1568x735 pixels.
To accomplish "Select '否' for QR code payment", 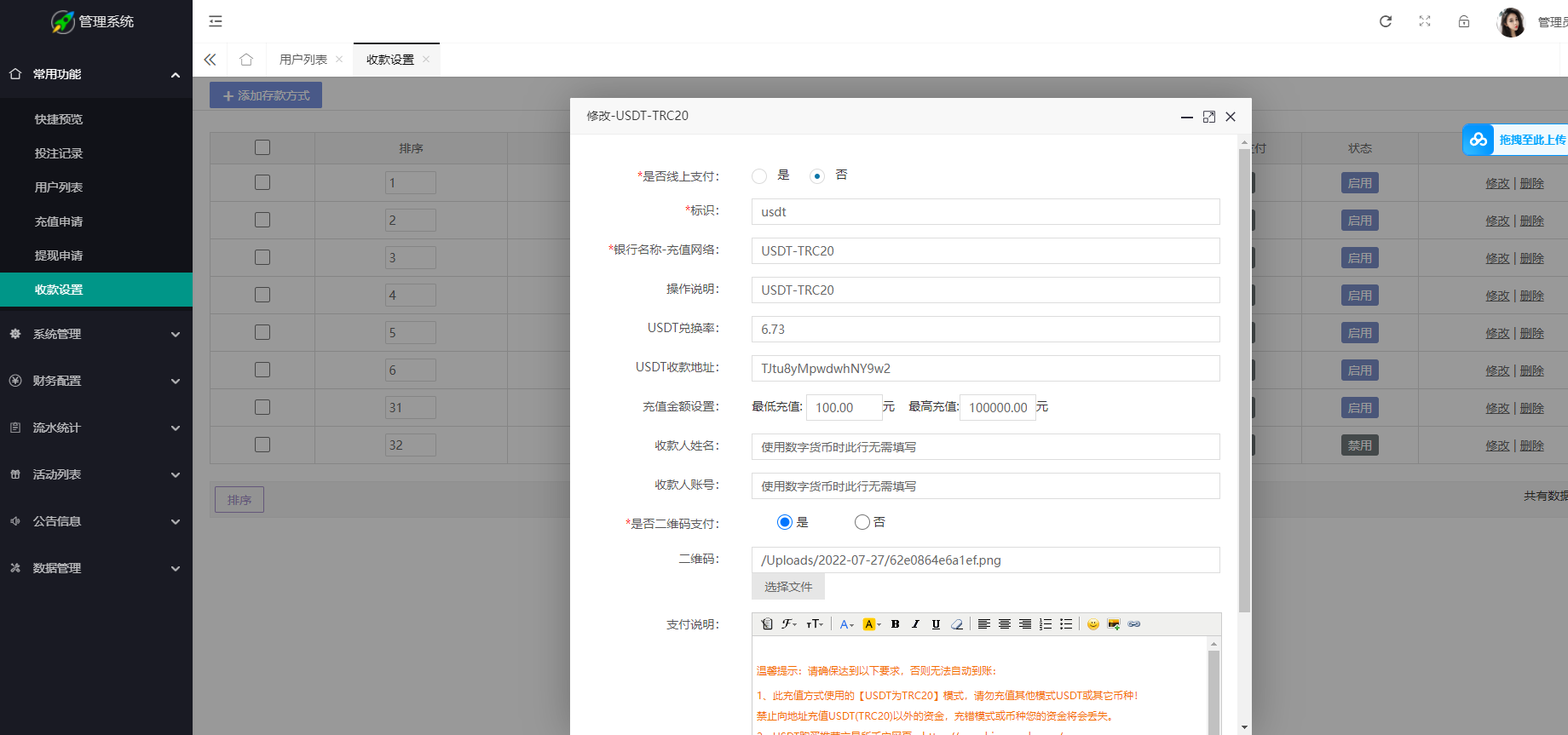I will 862,522.
